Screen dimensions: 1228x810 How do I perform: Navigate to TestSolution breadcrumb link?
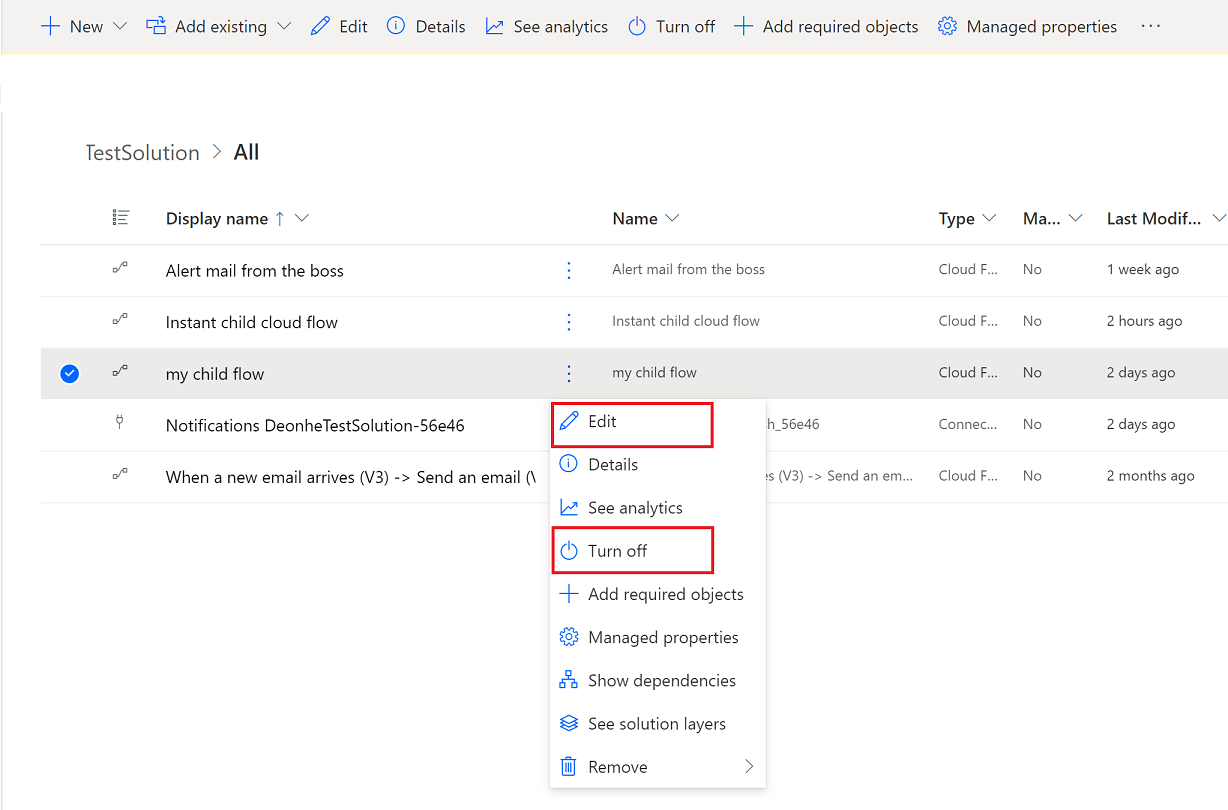point(142,153)
